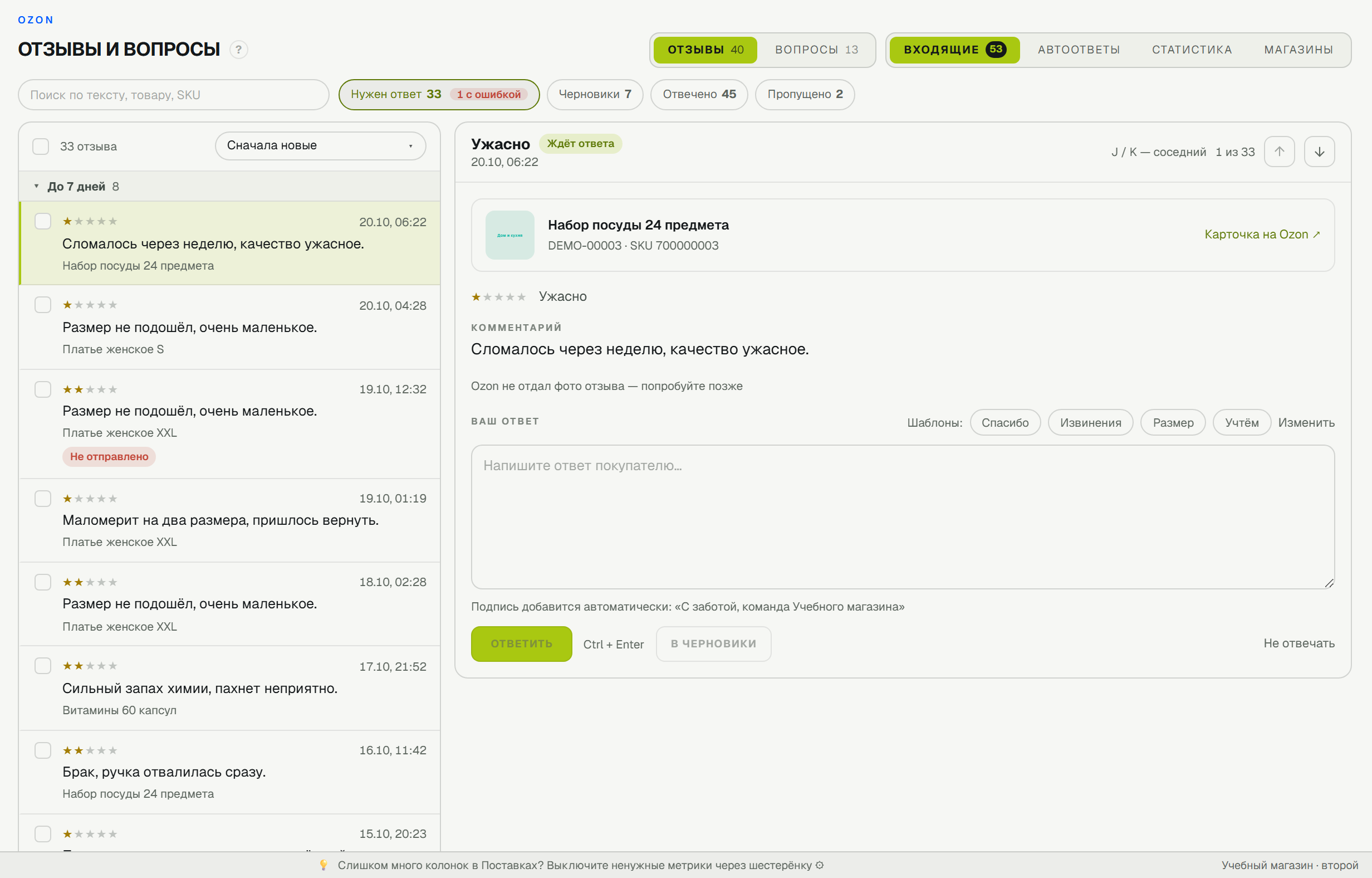Focus the search by text, SKU field

click(x=174, y=95)
